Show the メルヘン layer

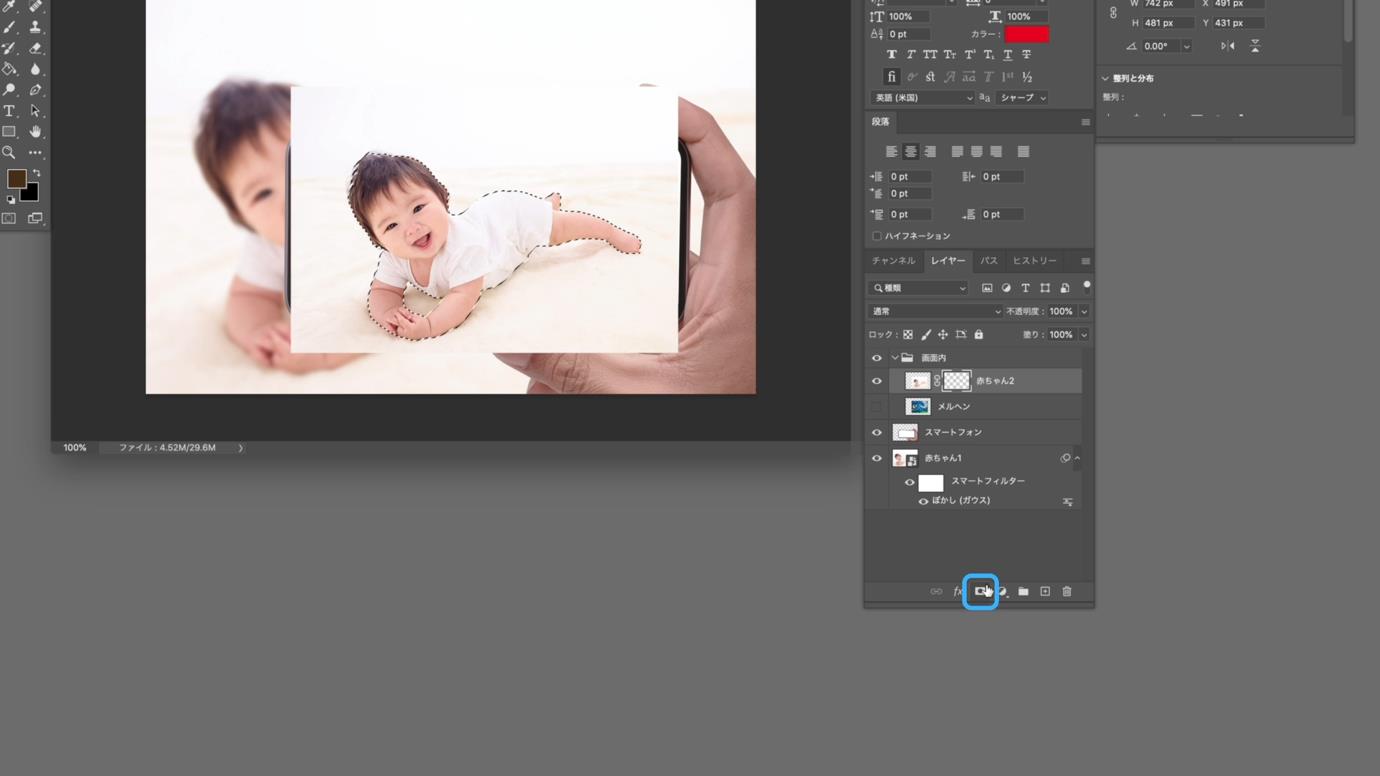[x=877, y=407]
